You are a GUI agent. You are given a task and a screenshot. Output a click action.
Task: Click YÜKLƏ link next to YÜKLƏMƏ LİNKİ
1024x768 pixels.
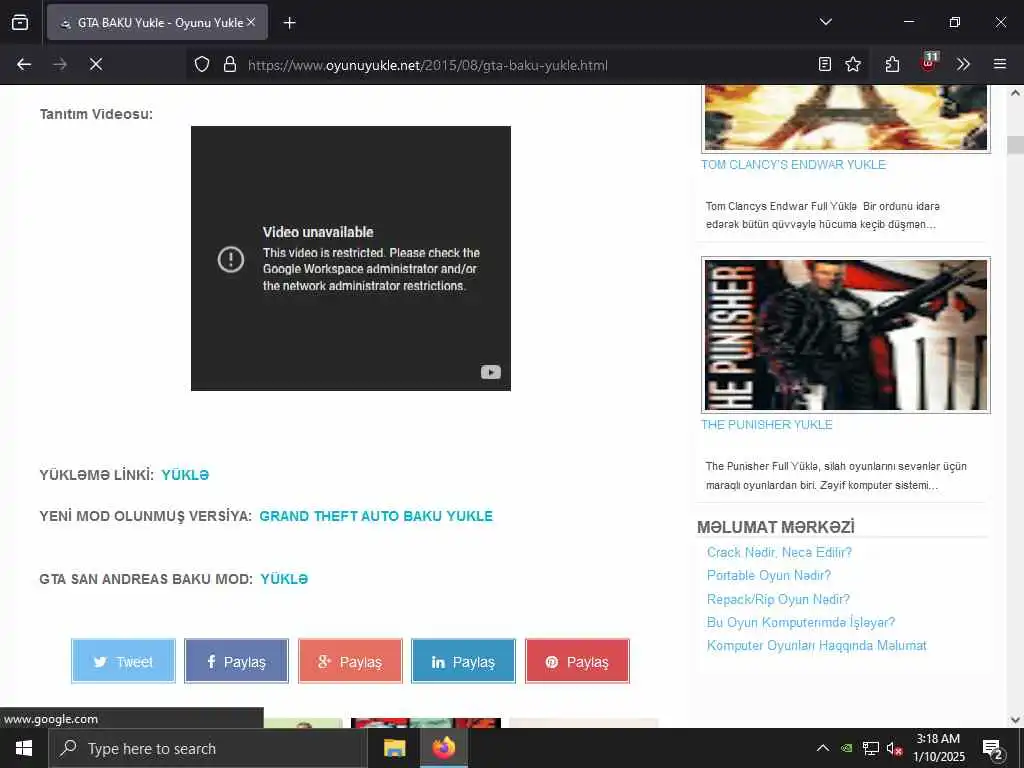point(185,475)
